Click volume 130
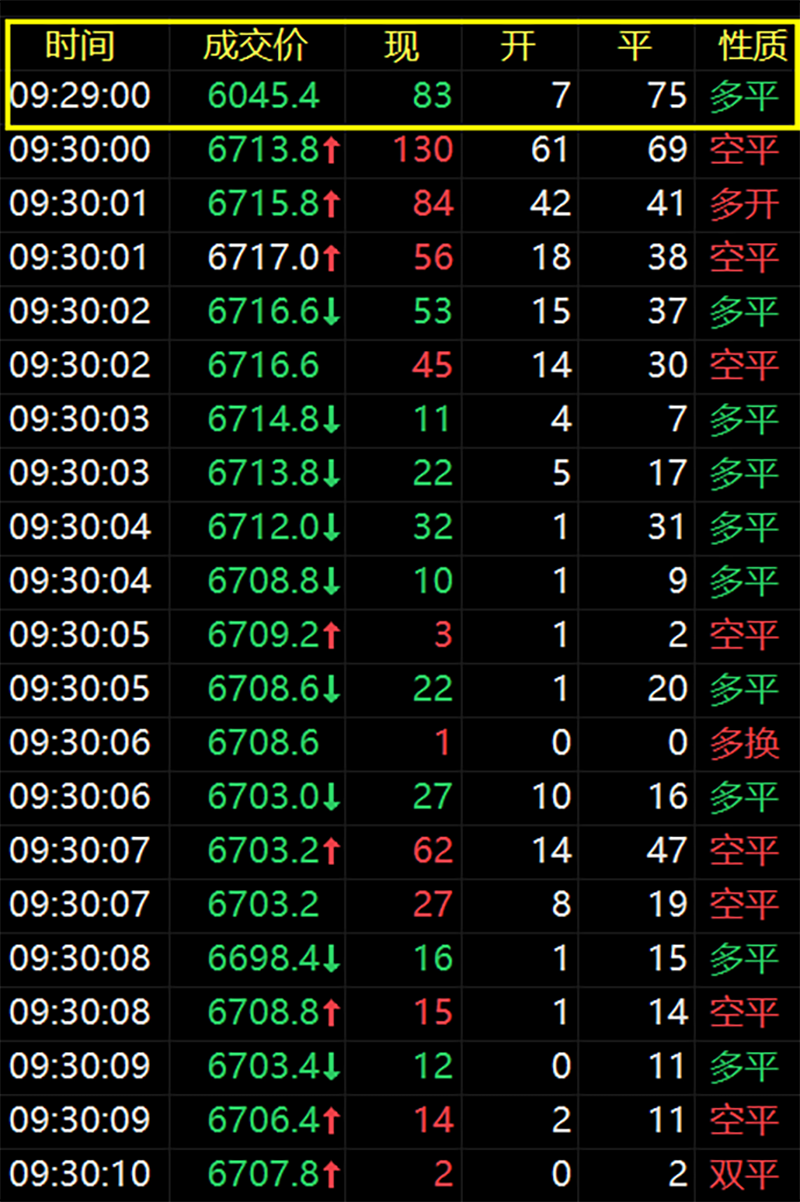 pos(423,150)
